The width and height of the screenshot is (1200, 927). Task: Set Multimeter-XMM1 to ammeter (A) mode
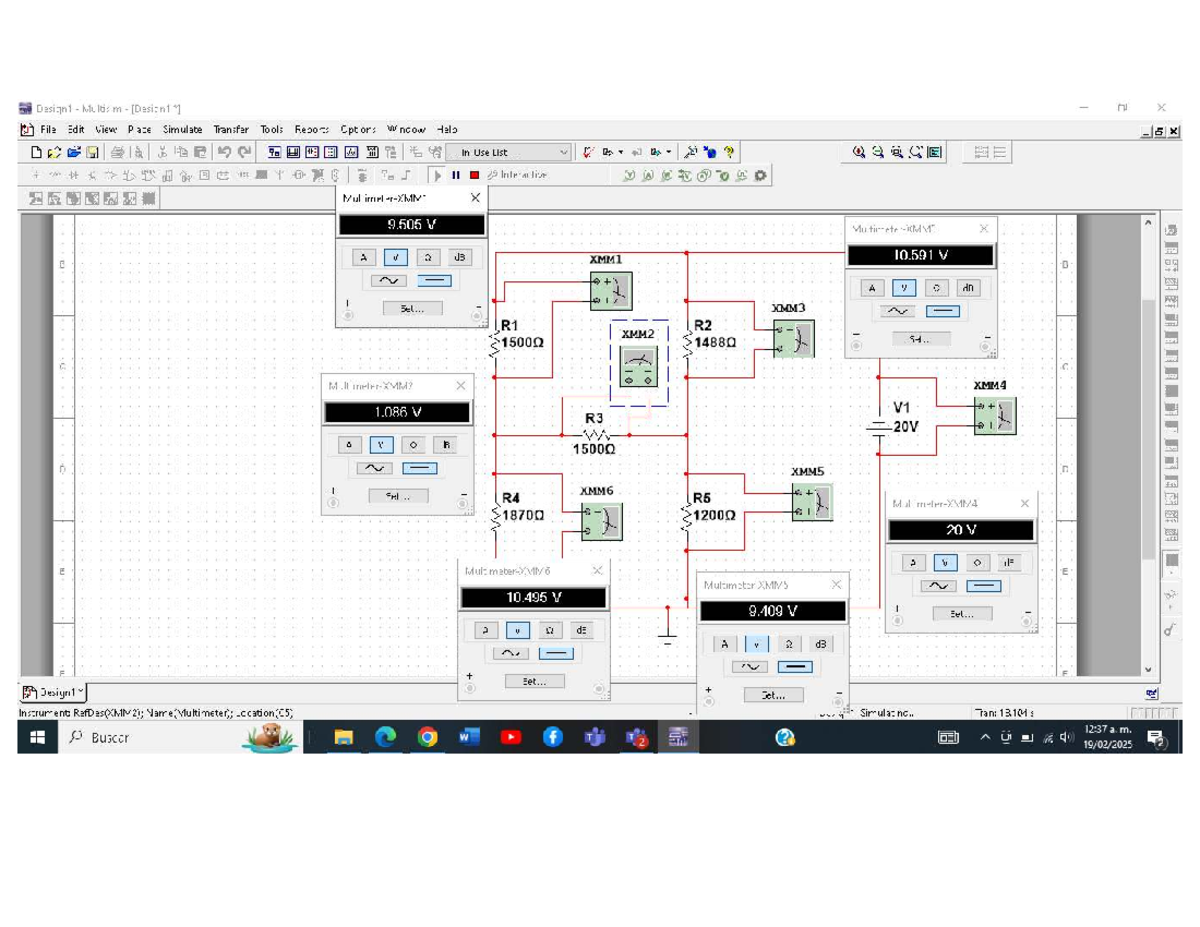(364, 257)
